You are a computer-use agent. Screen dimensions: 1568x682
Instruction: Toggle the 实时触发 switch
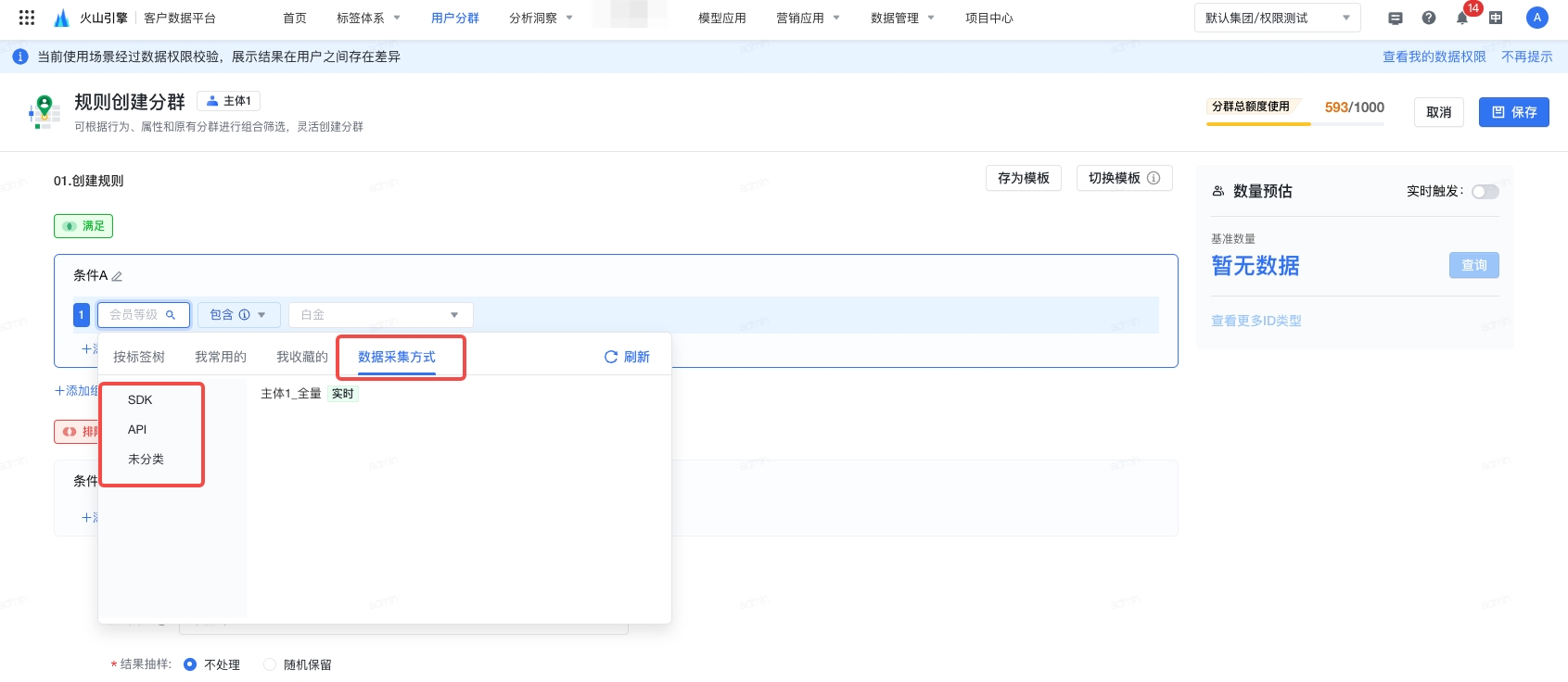(x=1485, y=192)
